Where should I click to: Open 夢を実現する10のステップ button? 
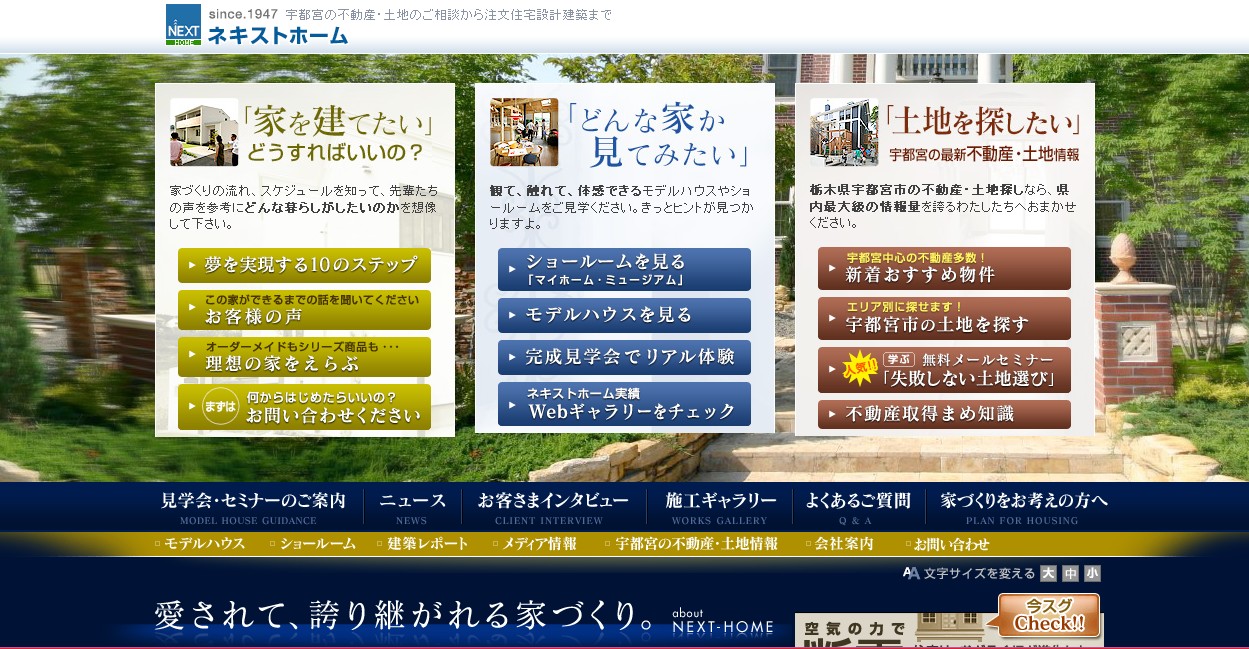pyautogui.click(x=304, y=266)
